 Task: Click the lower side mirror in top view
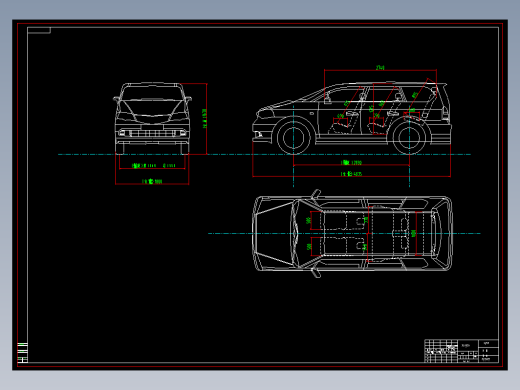click(316, 273)
